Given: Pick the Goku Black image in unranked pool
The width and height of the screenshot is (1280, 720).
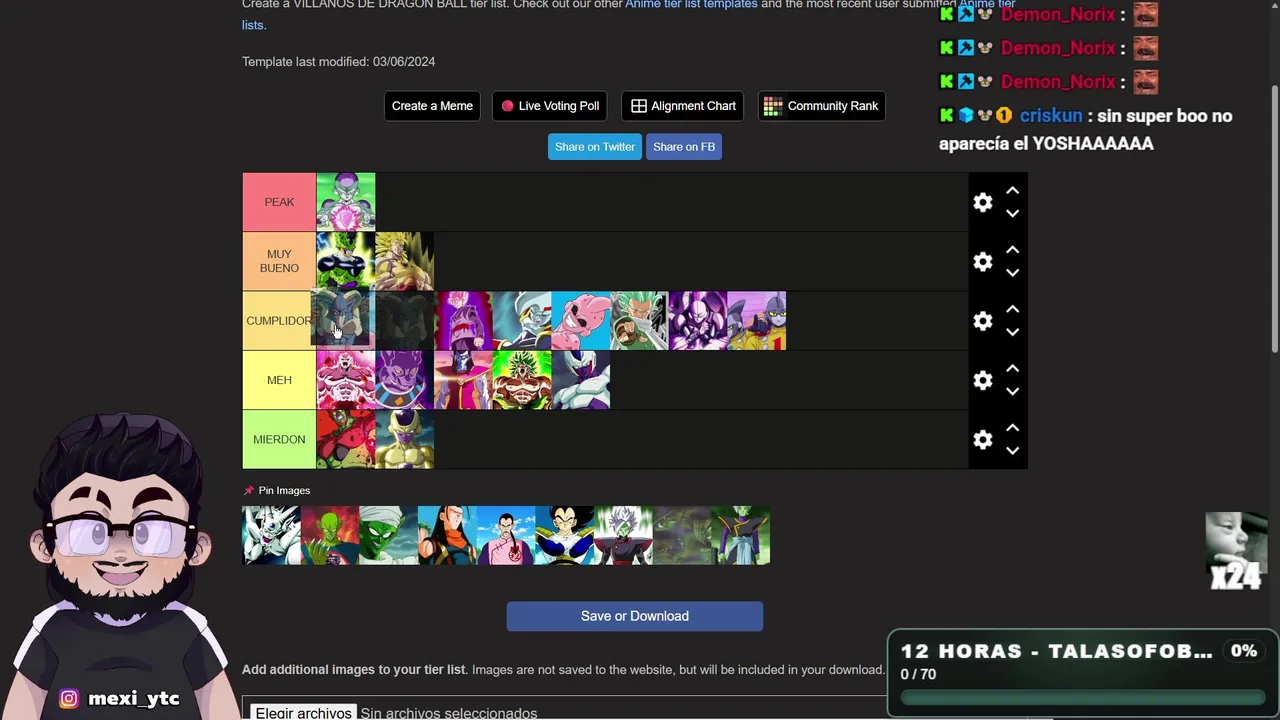Looking at the screenshot, I should (623, 535).
